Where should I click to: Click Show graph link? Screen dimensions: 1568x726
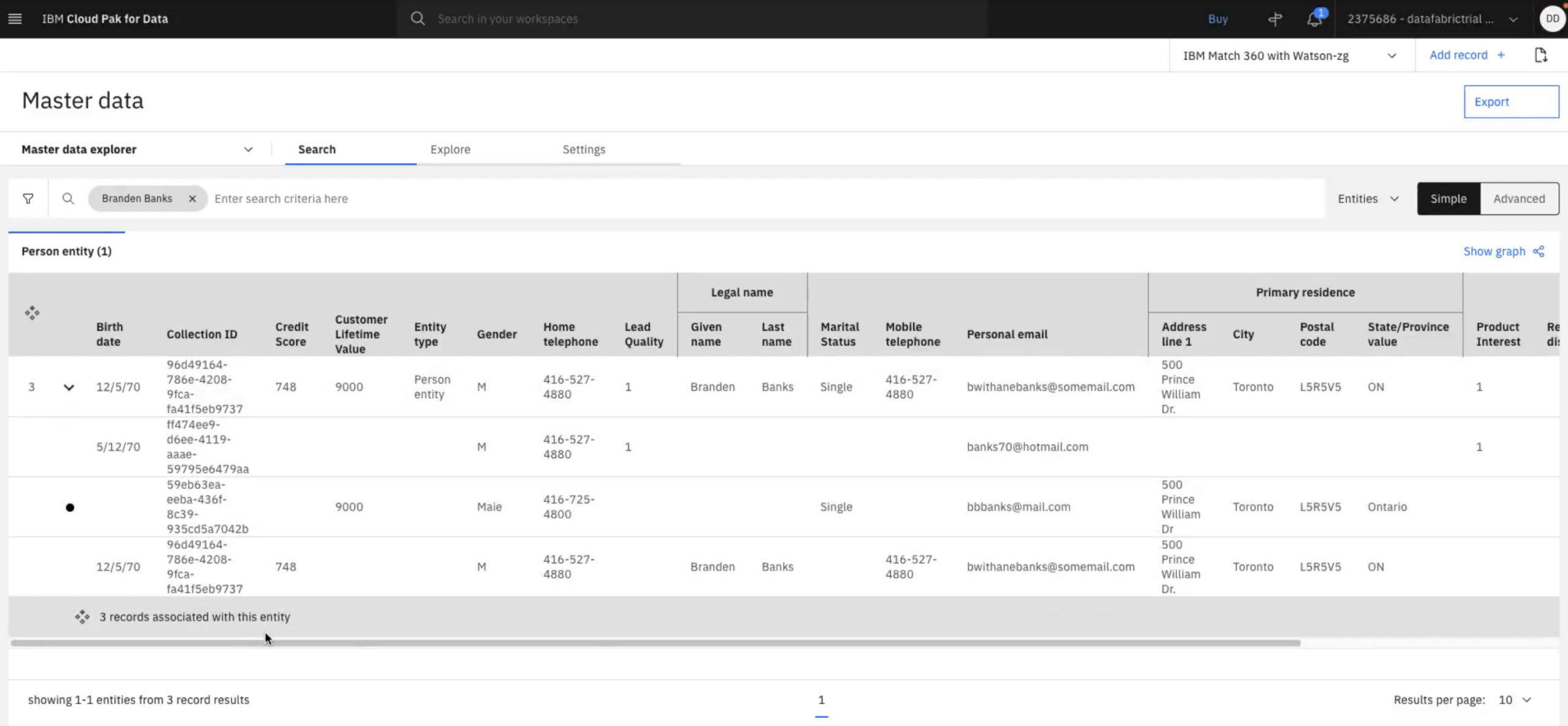click(x=1494, y=251)
